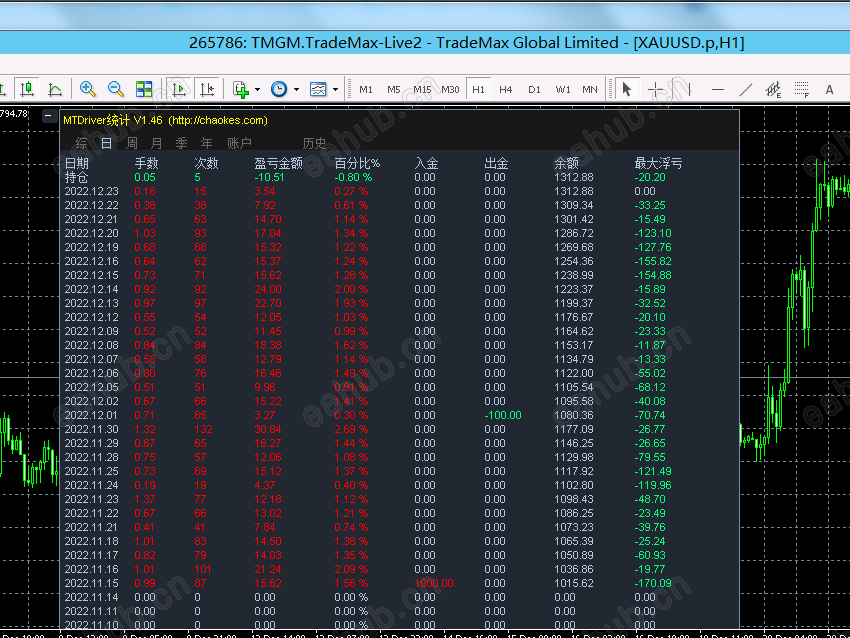Click the 盈亏金额 column header
The image size is (850, 638).
coord(279,163)
